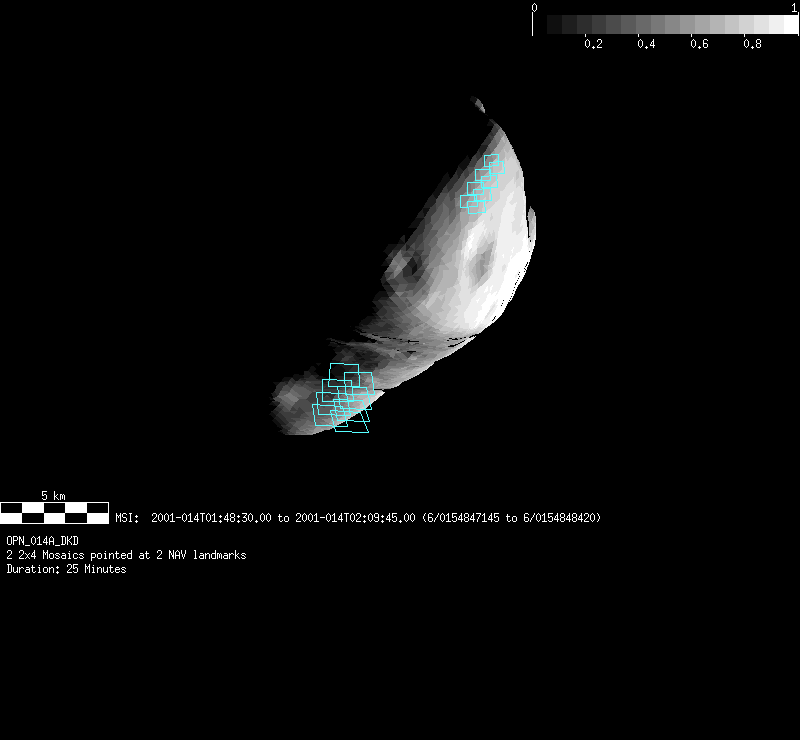The width and height of the screenshot is (800, 740).
Task: Click the "2 2x4 Mosaics" description line
Action: pyautogui.click(x=126, y=555)
